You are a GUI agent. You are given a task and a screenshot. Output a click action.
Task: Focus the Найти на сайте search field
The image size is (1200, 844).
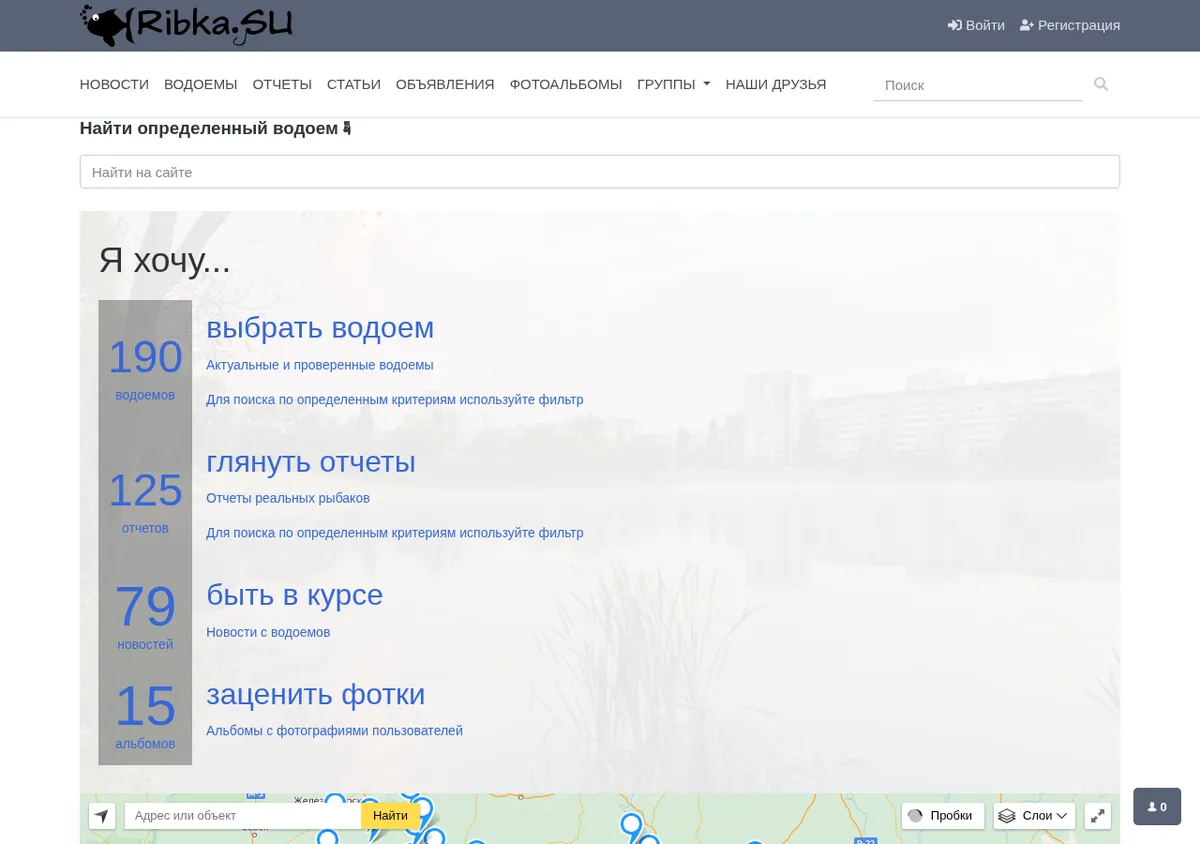[600, 172]
